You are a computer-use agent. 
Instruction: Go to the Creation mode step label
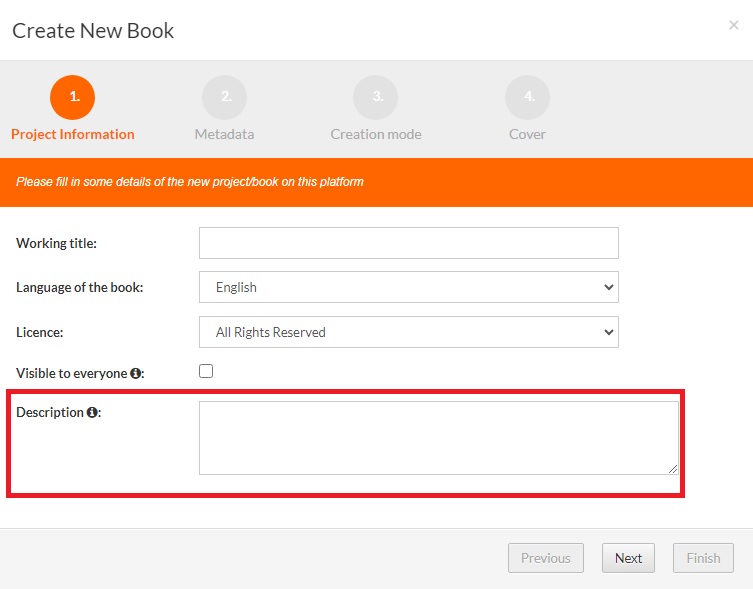[x=376, y=134]
